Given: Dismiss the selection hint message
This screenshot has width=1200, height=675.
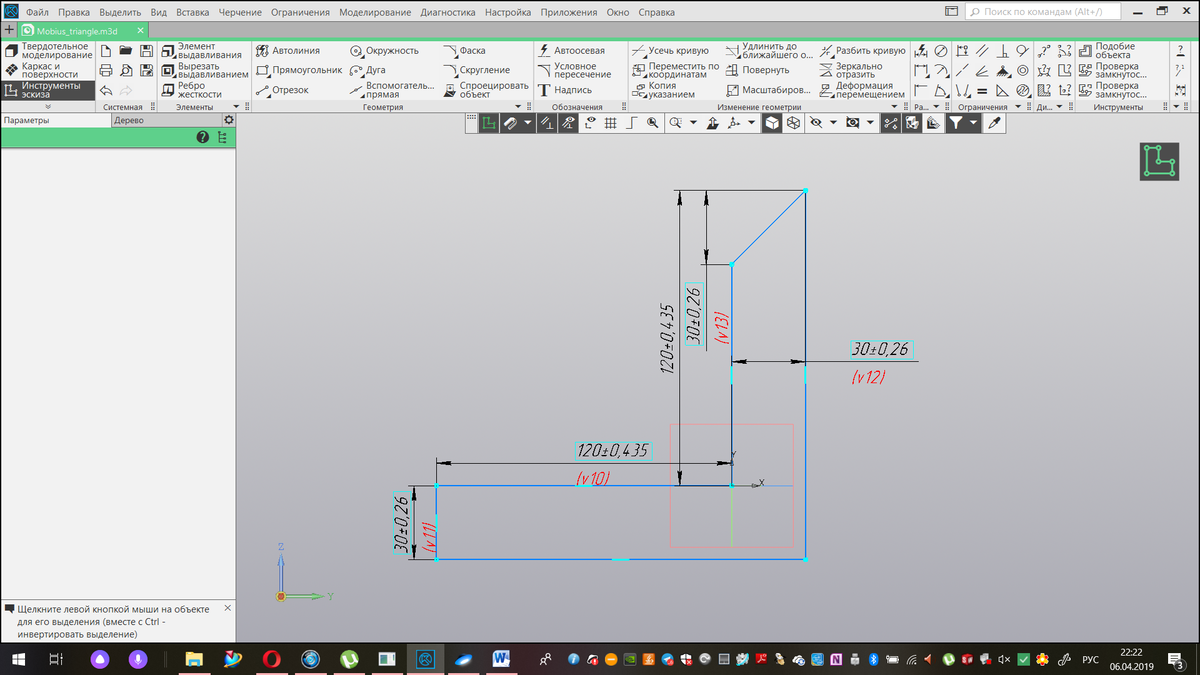Looking at the screenshot, I should click(x=227, y=608).
